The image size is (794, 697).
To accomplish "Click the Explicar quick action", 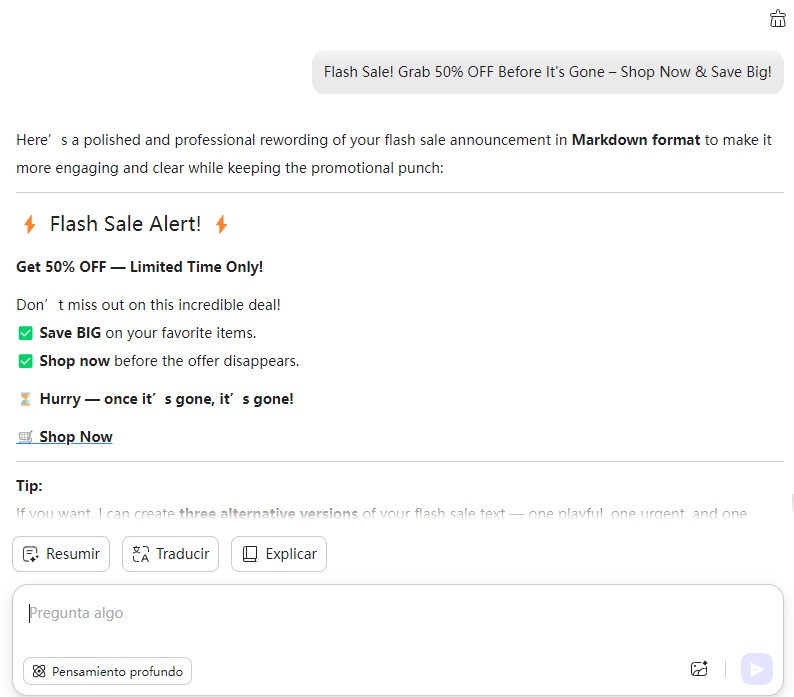I will pyautogui.click(x=278, y=554).
